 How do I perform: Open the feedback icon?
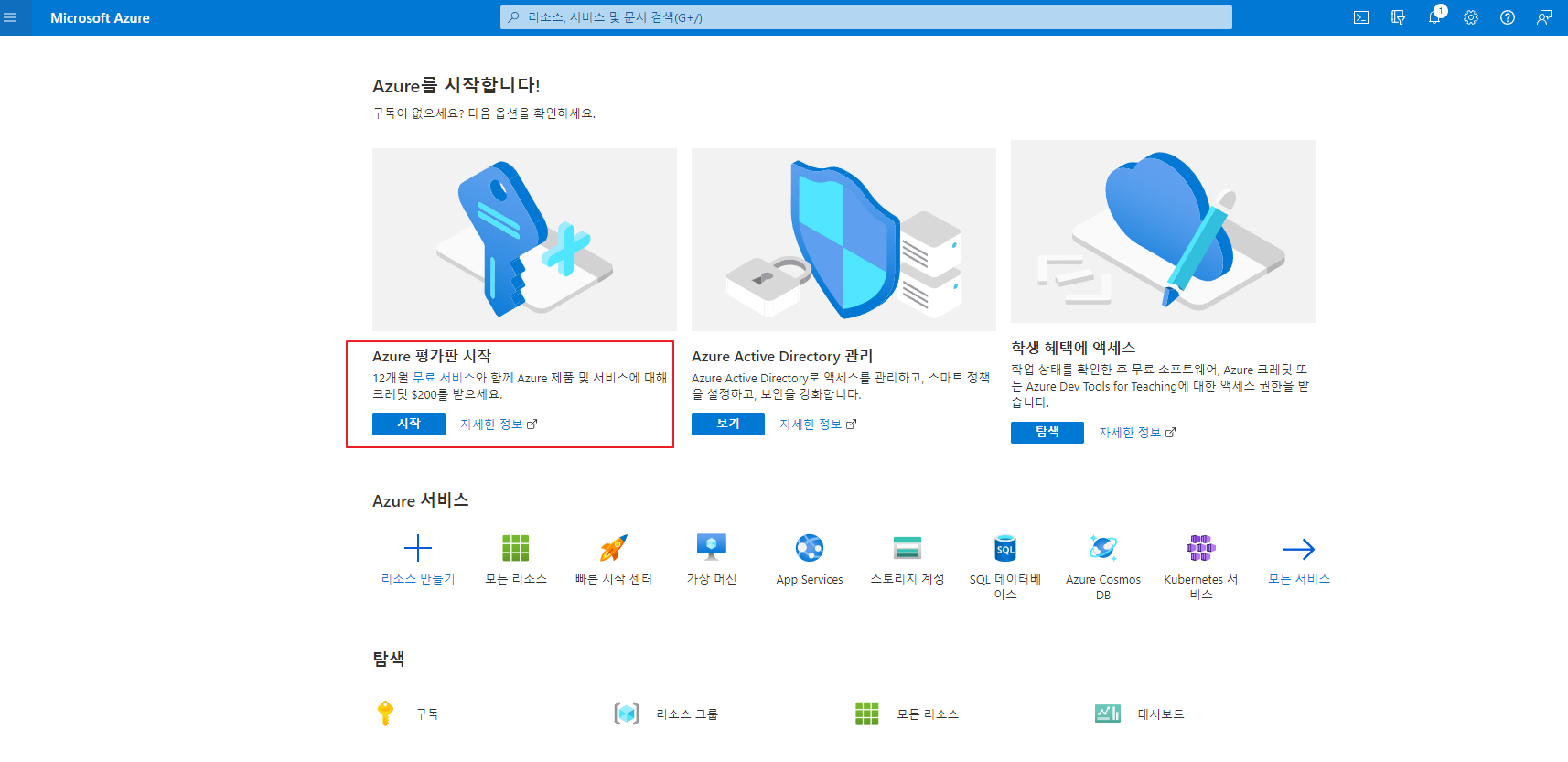click(1544, 17)
